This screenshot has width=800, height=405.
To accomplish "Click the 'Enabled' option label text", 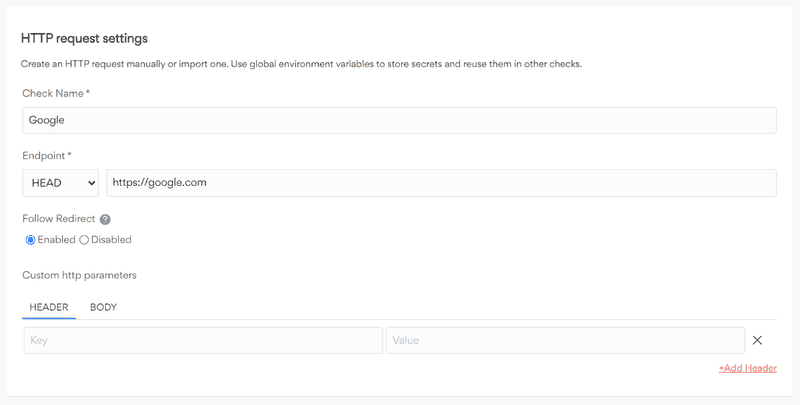I will click(x=56, y=240).
